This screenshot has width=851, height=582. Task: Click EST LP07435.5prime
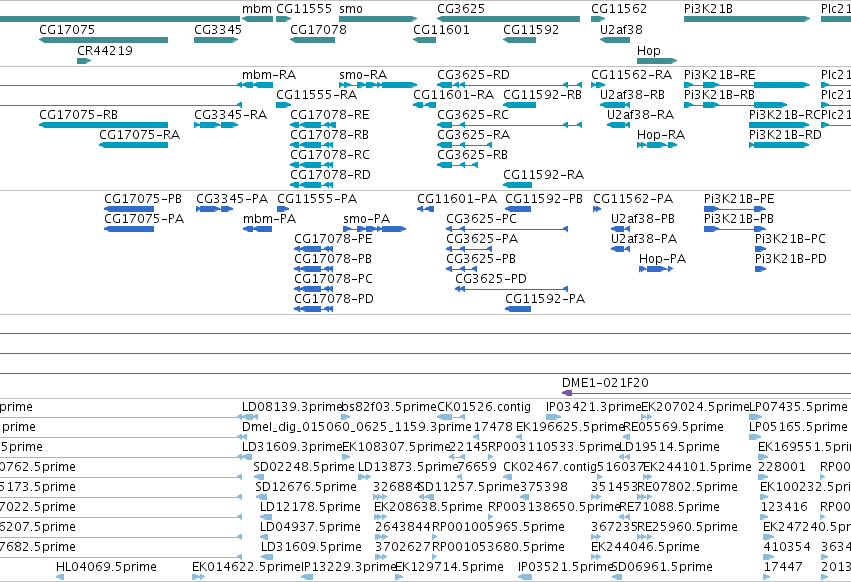tap(798, 407)
